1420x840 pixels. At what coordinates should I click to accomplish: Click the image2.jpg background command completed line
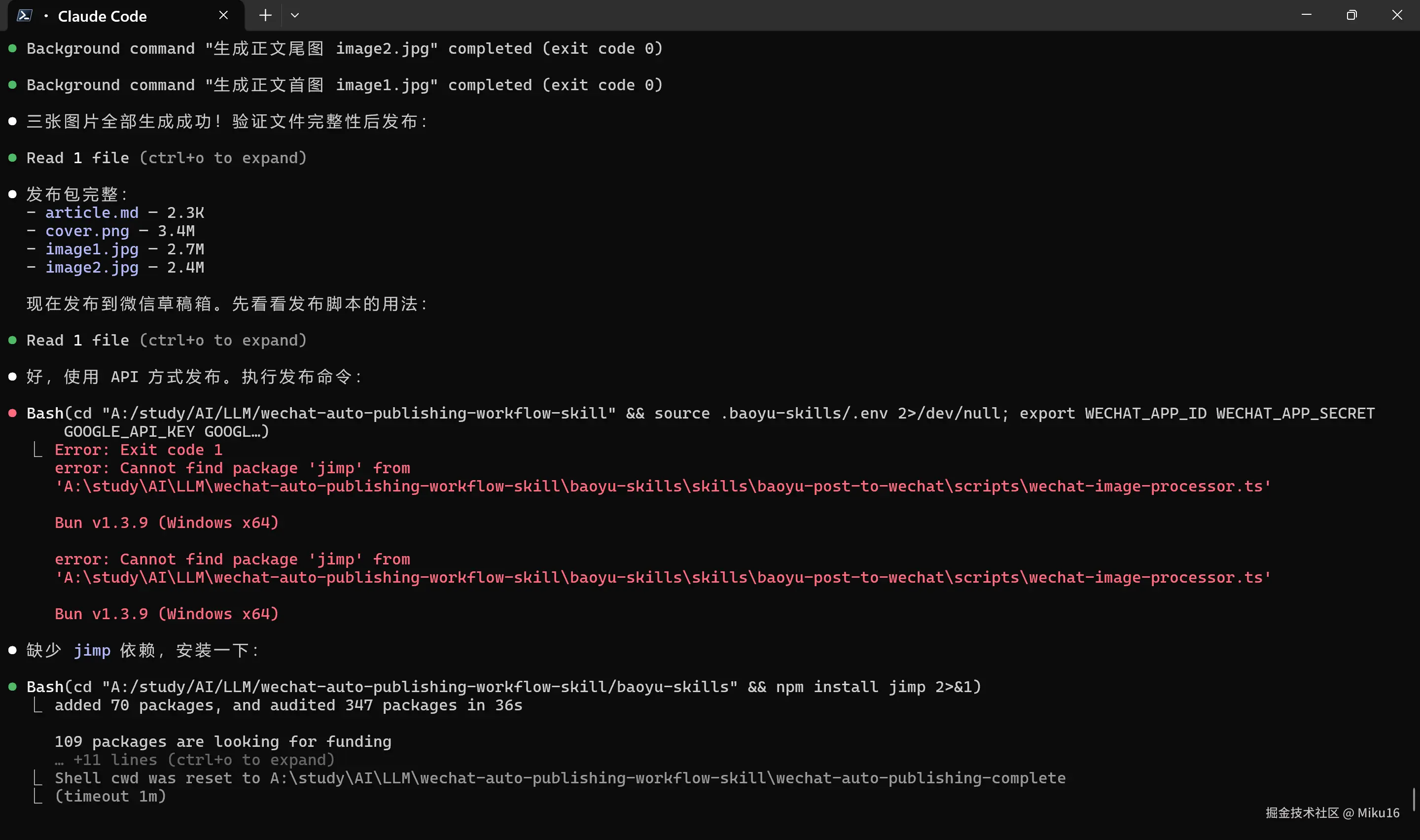tap(344, 49)
